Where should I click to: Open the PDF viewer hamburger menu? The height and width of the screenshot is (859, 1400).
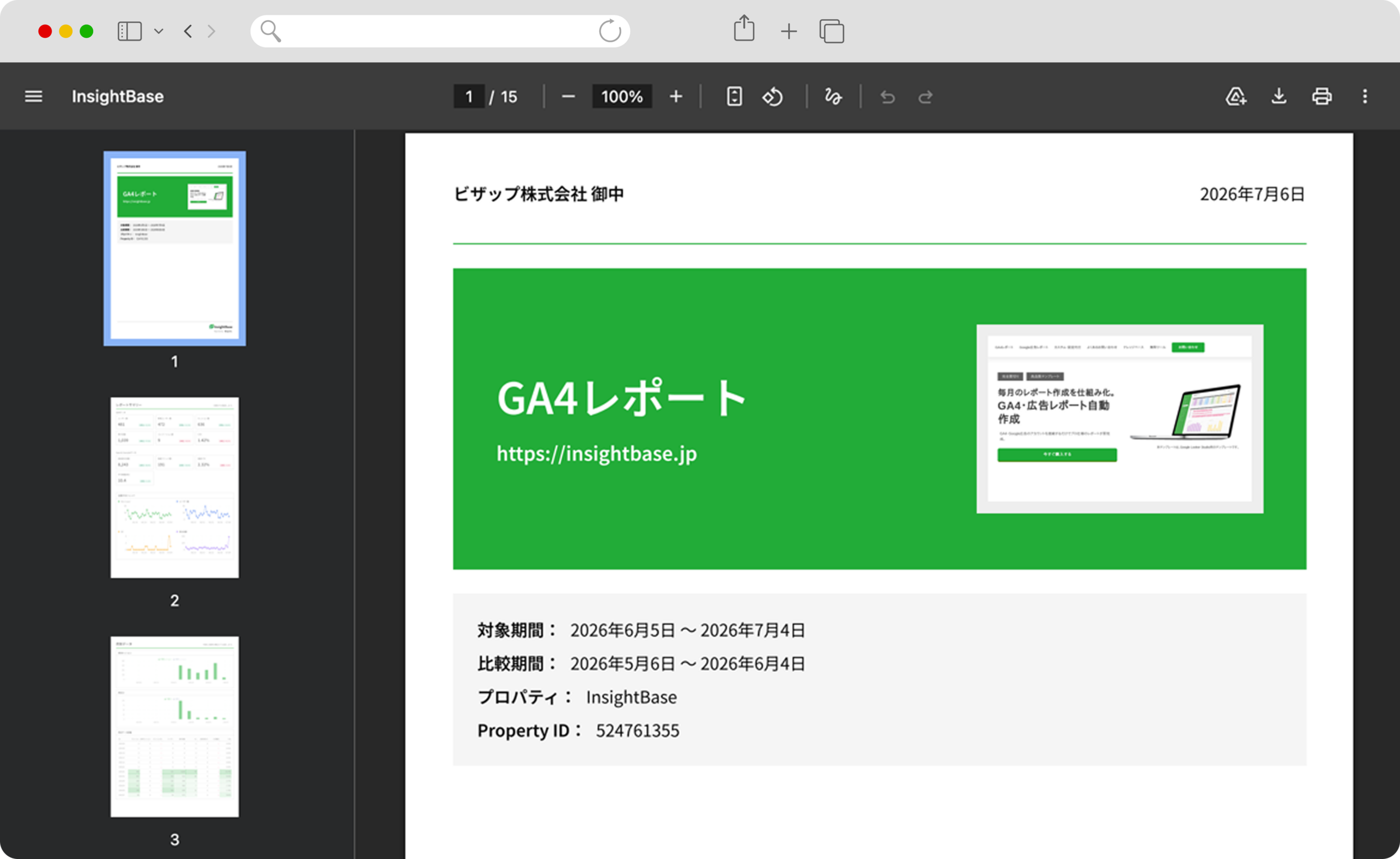coord(33,97)
